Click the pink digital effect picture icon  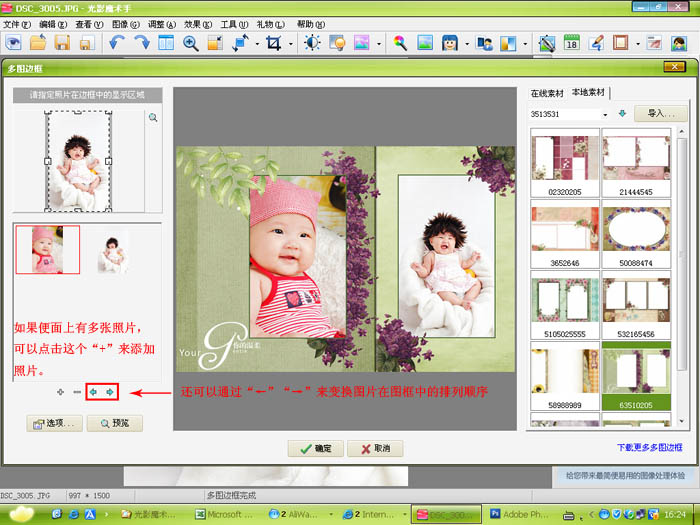point(362,43)
